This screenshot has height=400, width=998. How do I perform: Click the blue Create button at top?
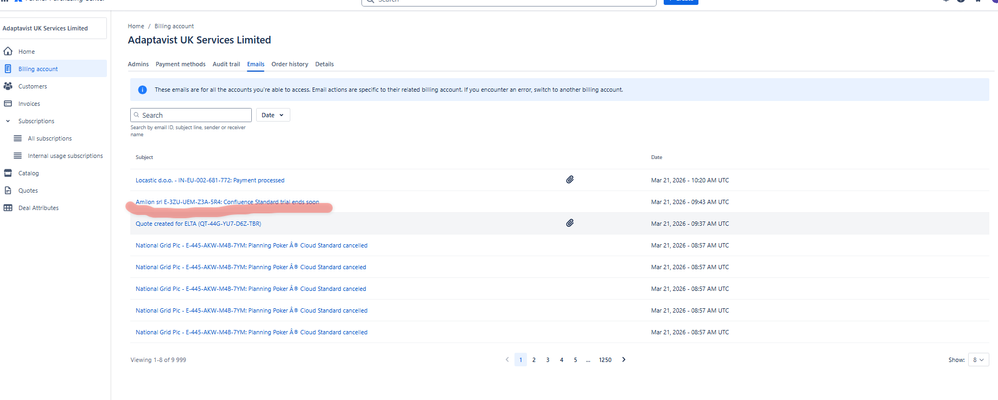(x=681, y=2)
